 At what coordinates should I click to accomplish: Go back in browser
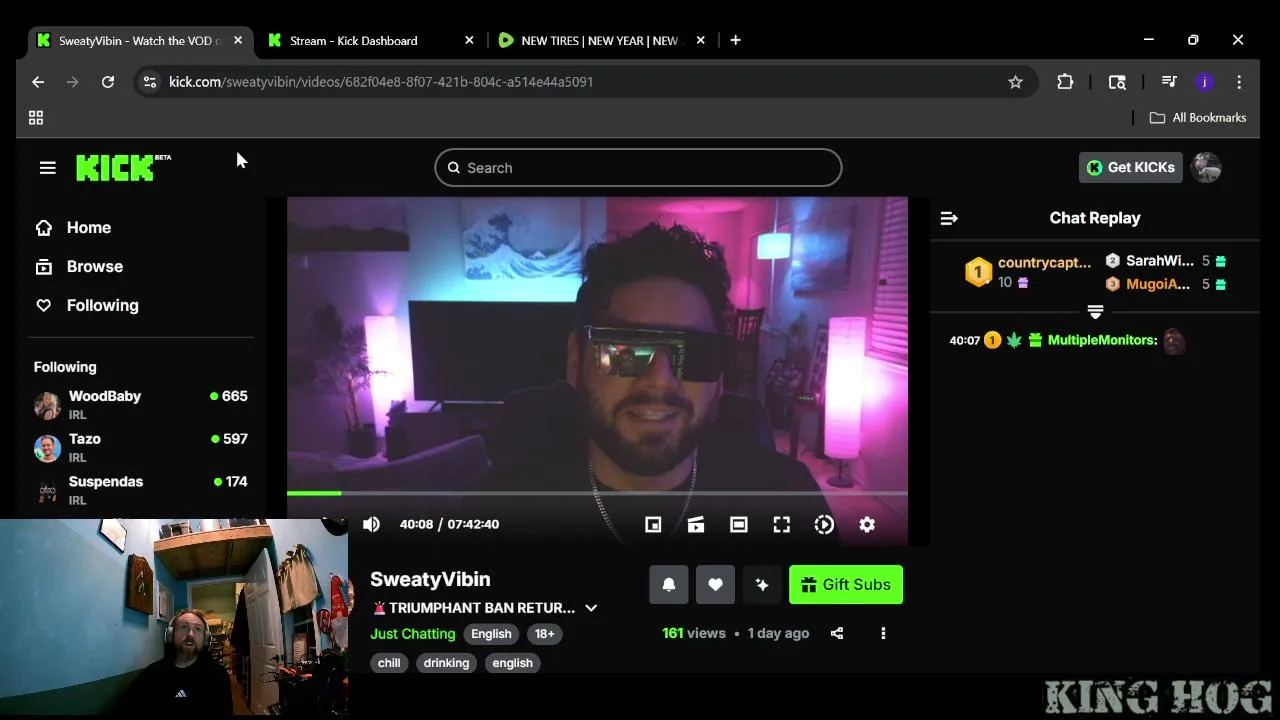tap(37, 82)
